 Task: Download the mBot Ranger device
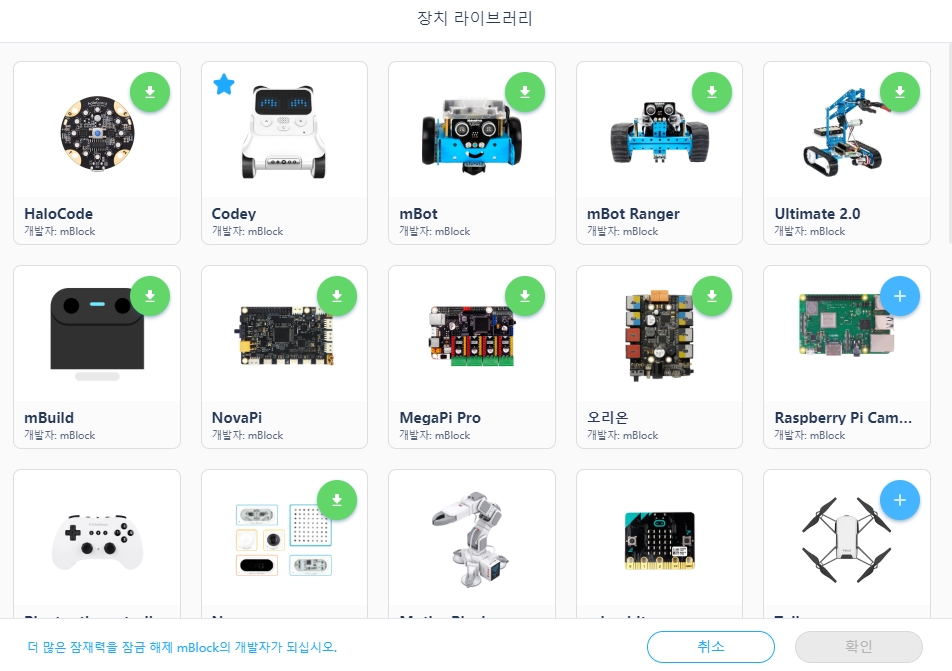coord(712,92)
